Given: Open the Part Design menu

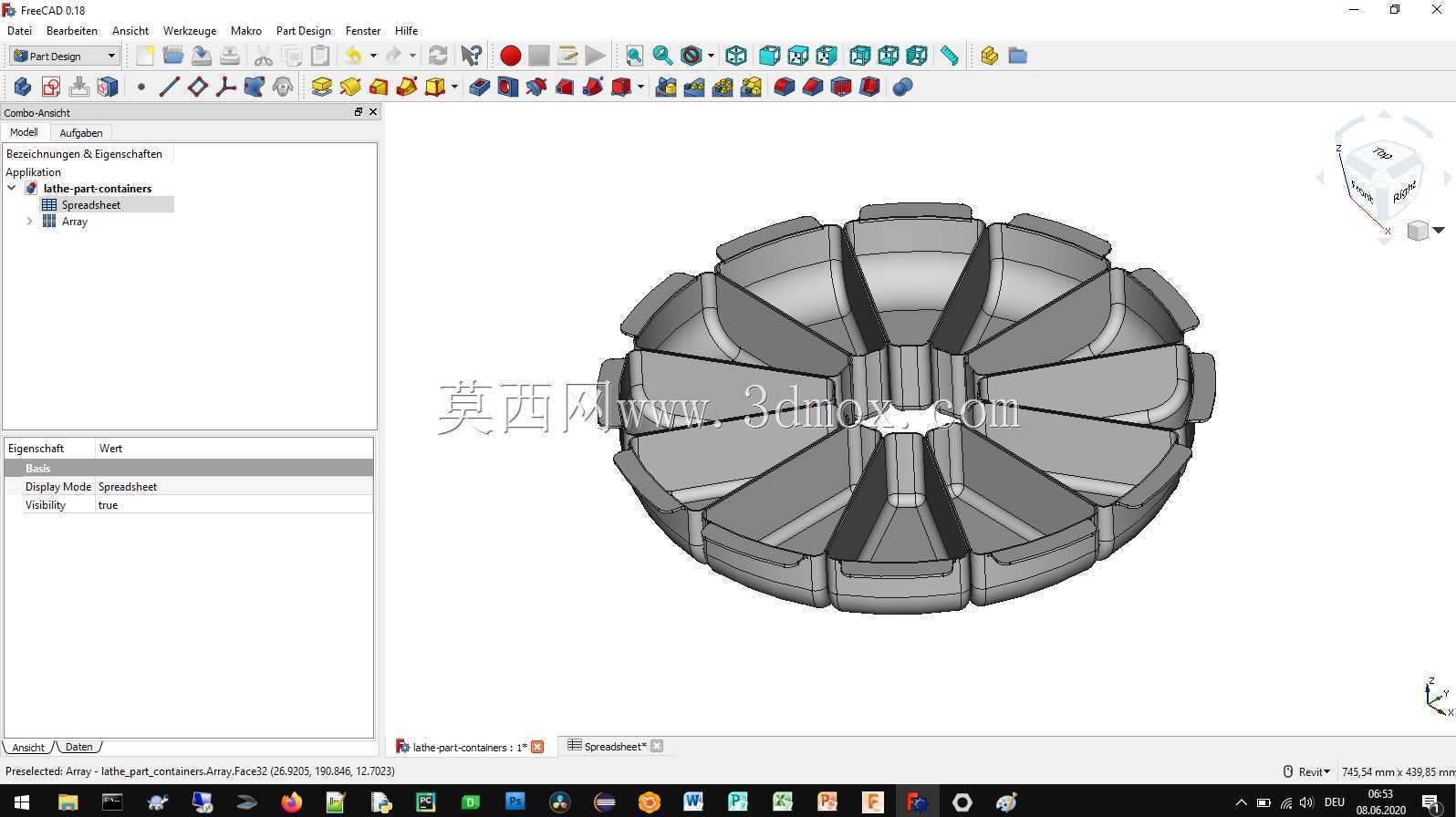Looking at the screenshot, I should click(304, 30).
